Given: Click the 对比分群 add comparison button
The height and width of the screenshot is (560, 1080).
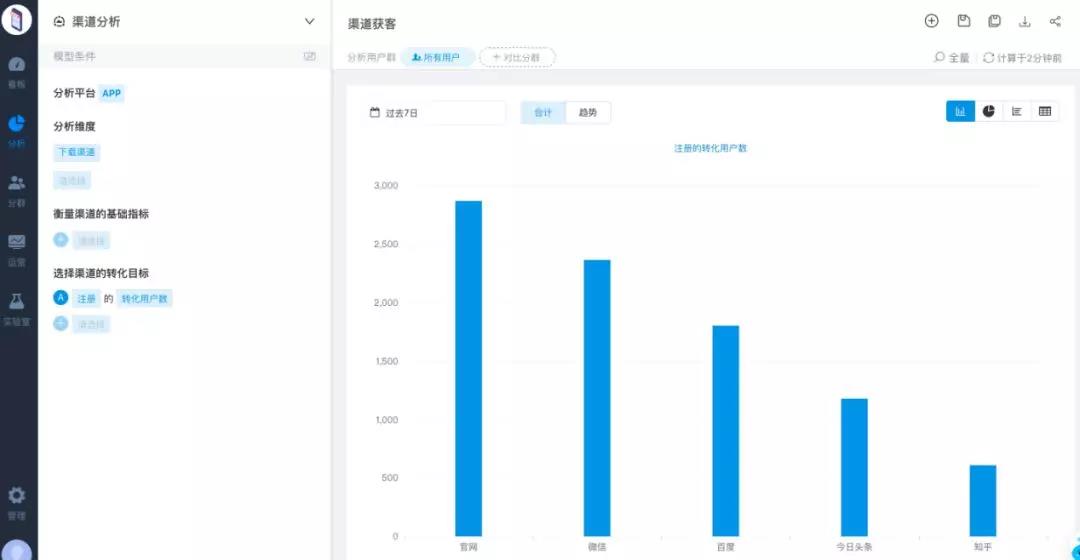Looking at the screenshot, I should [x=517, y=57].
